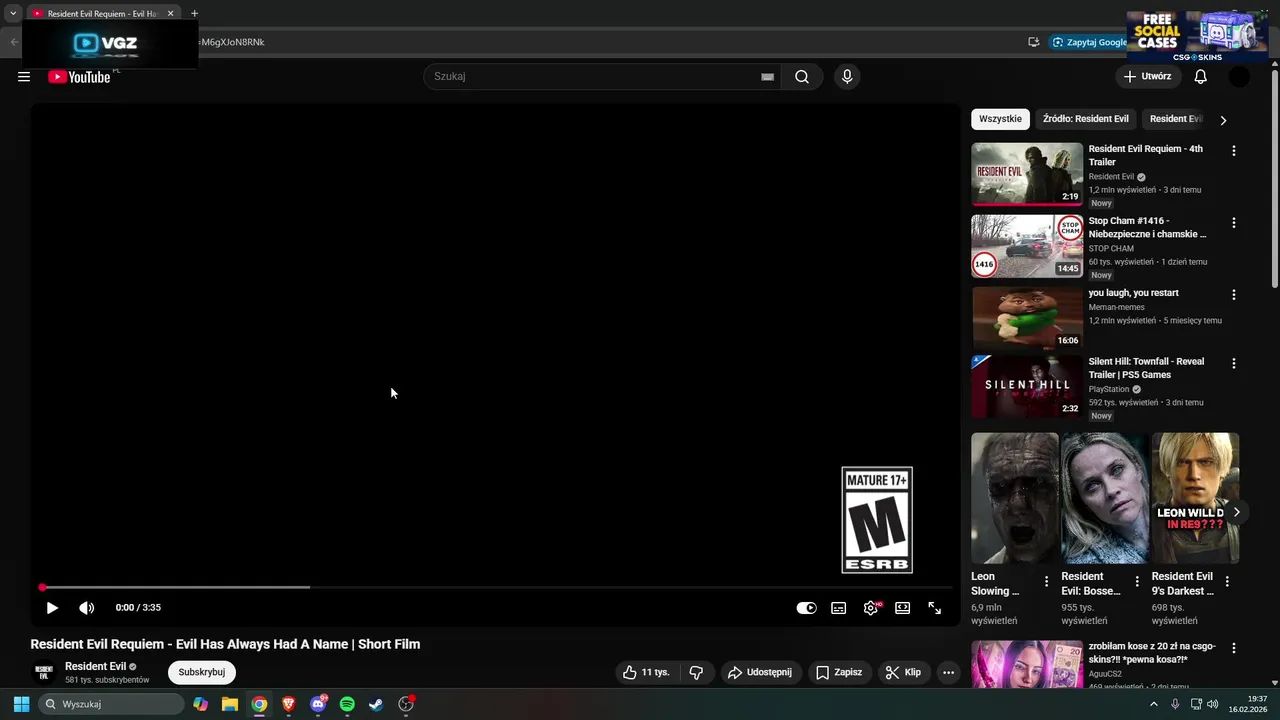Open the tab search dropdown arrow

pyautogui.click(x=13, y=14)
